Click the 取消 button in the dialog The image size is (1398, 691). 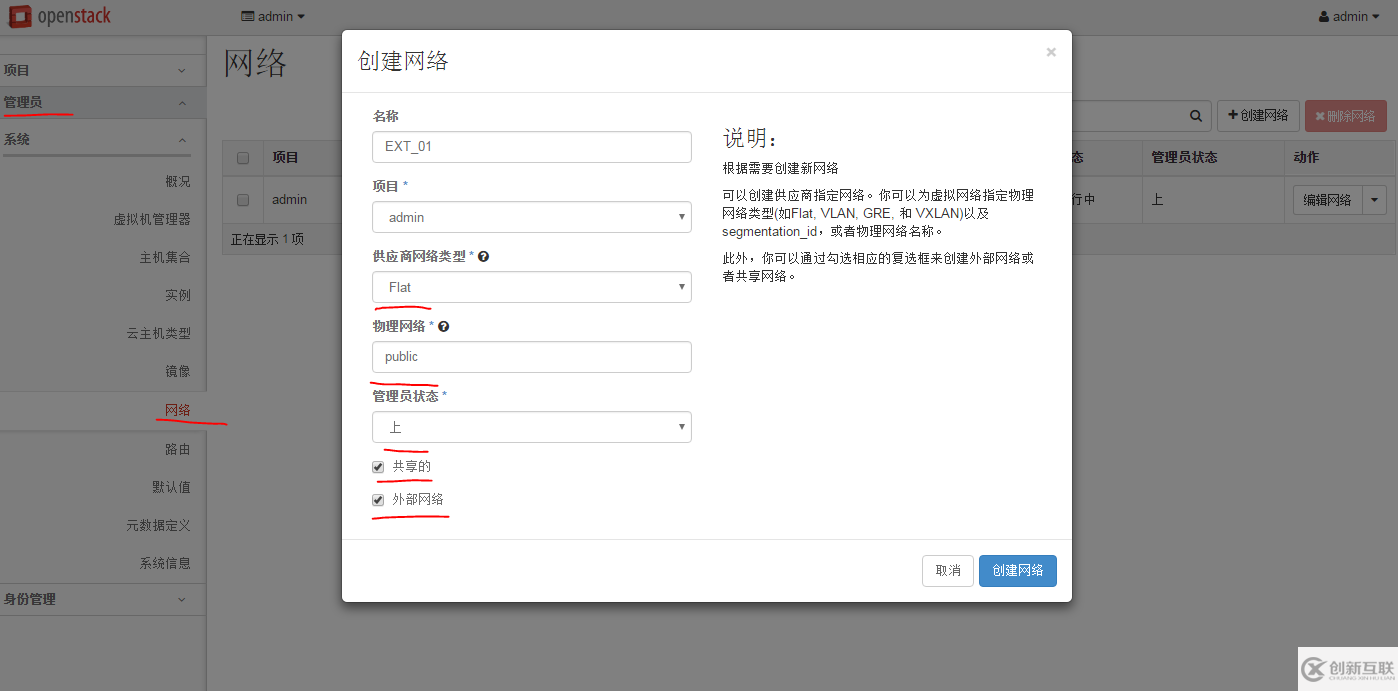(947, 571)
